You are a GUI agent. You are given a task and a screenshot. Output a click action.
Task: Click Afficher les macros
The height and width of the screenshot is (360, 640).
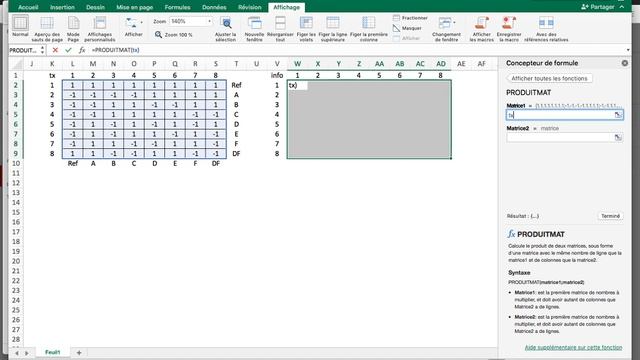pyautogui.click(x=482, y=28)
